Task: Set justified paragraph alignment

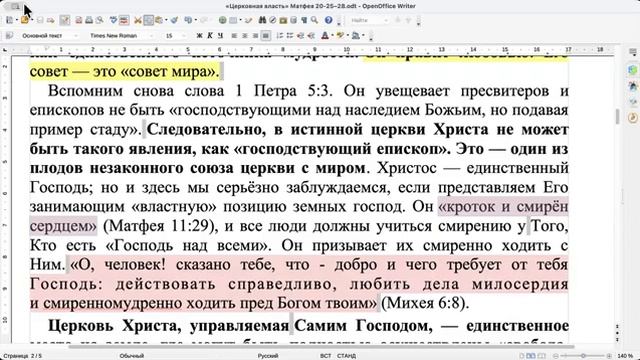Action: tap(266, 36)
